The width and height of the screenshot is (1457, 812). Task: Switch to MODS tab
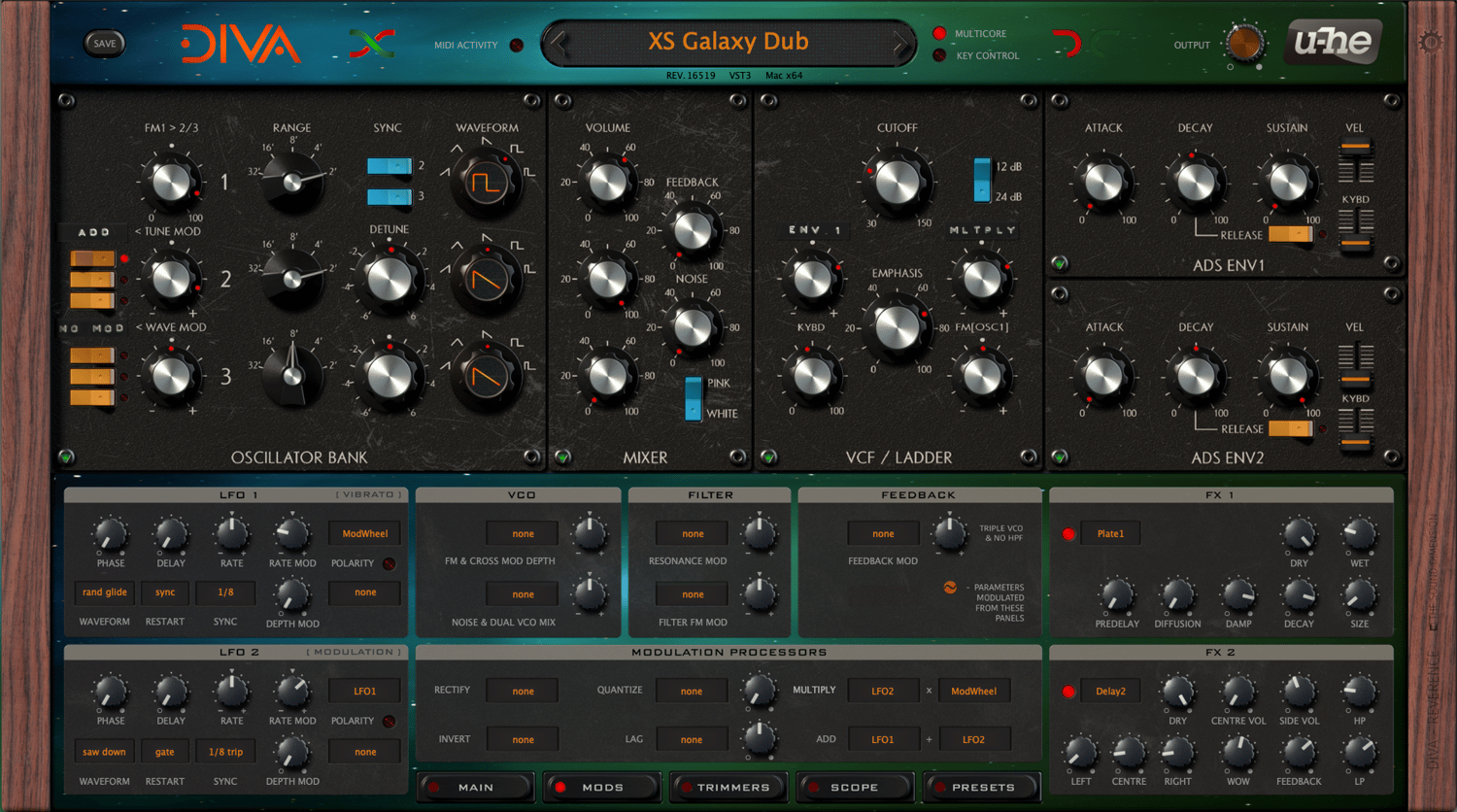(602, 788)
